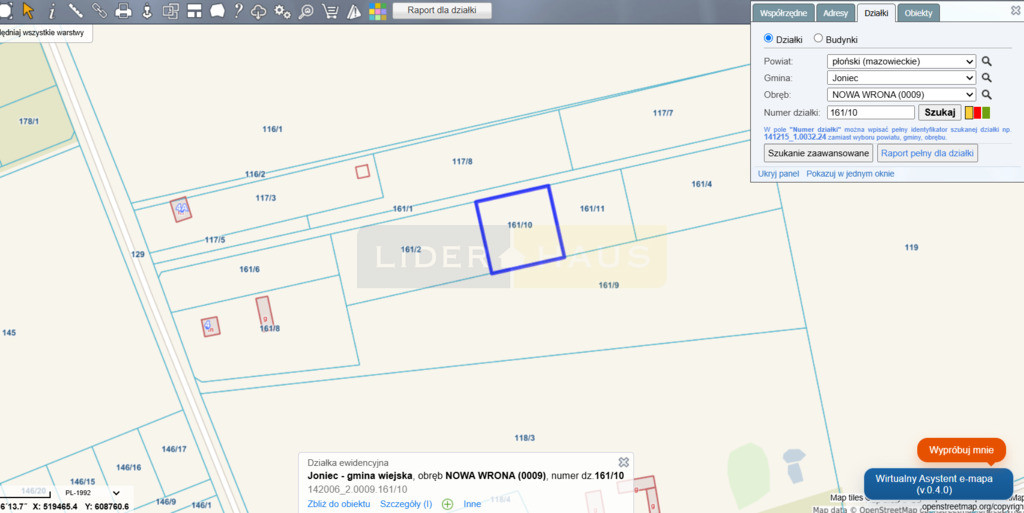Click the Inne link in popup
The image size is (1024, 513).
472,504
